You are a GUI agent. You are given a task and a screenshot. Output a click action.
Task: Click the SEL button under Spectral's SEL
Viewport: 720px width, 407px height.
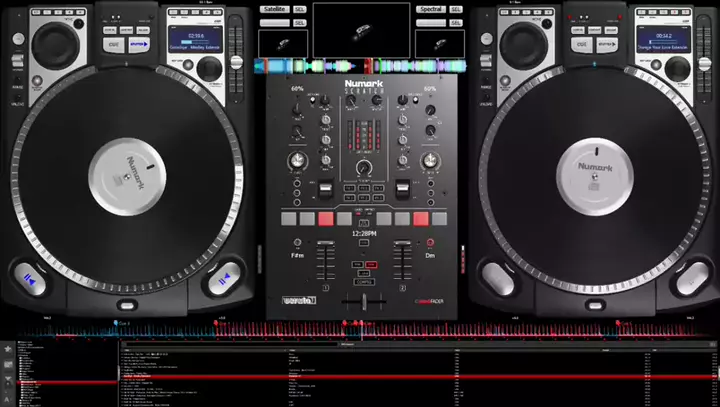[x=456, y=23]
